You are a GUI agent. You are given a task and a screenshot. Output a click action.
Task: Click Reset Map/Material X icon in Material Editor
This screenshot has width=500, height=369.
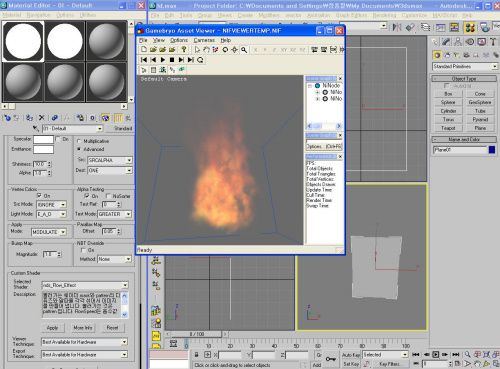pyautogui.click(x=41, y=118)
